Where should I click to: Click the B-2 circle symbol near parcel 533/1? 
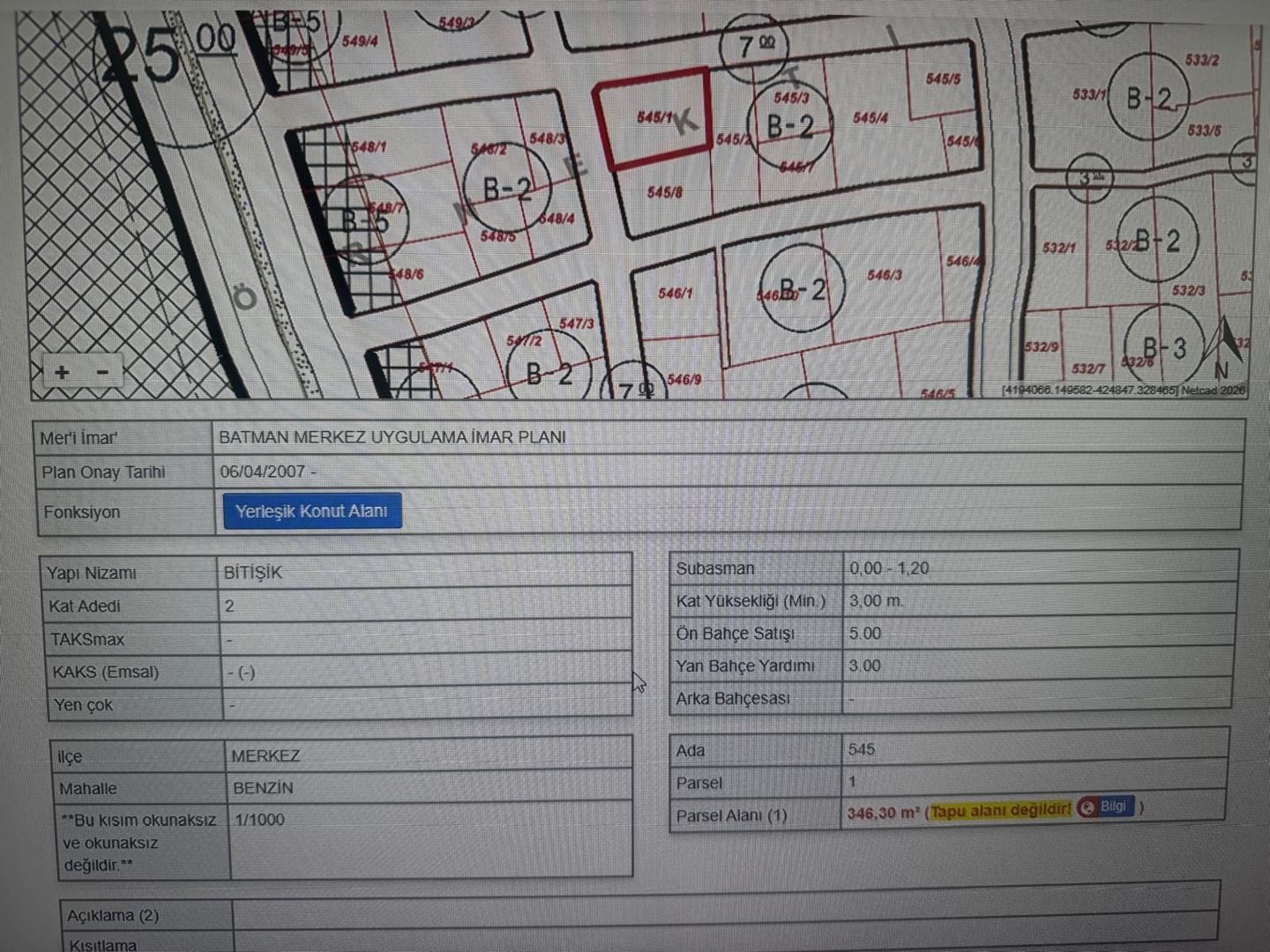1148,99
